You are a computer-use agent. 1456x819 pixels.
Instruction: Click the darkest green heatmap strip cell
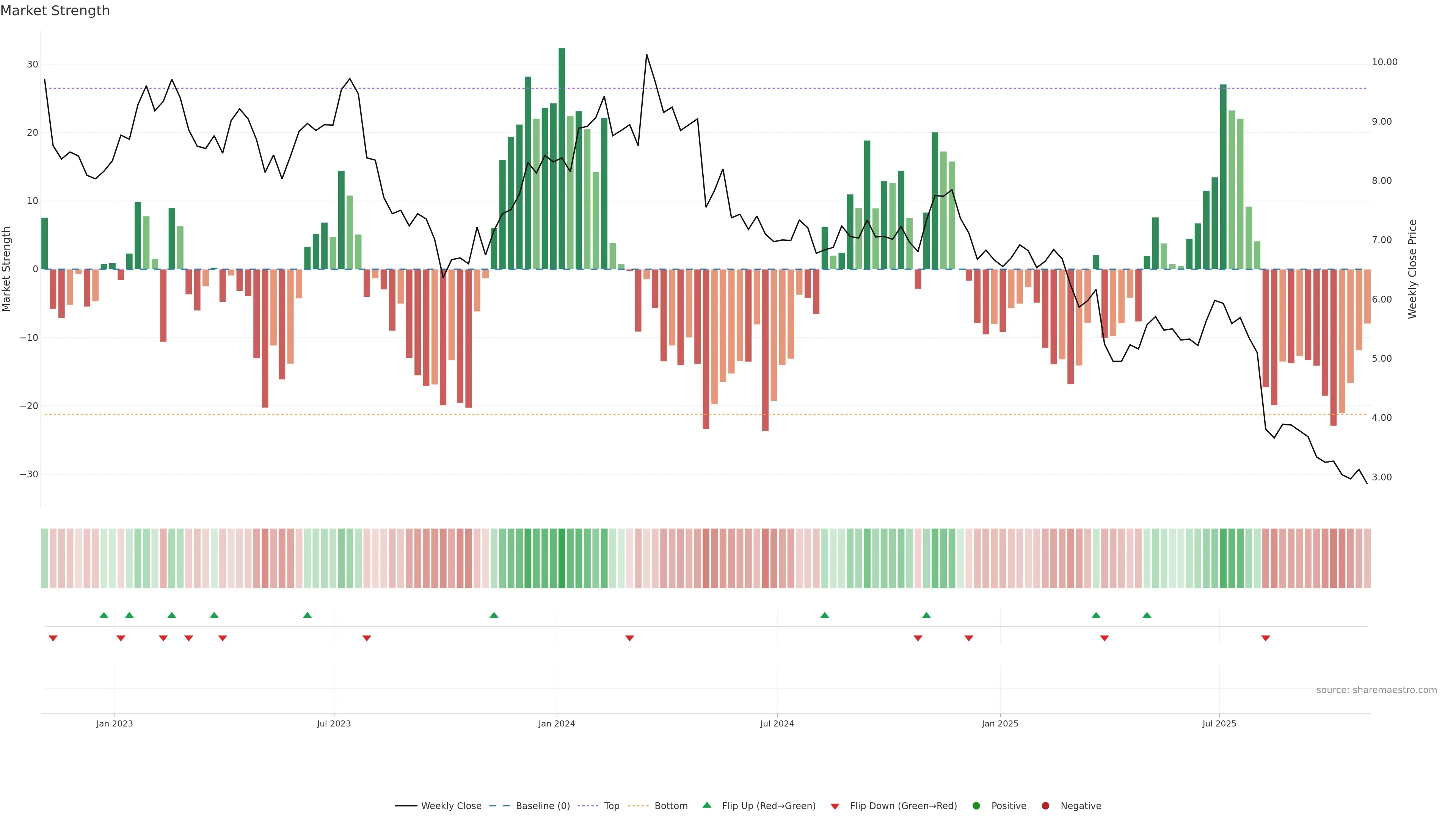point(562,559)
